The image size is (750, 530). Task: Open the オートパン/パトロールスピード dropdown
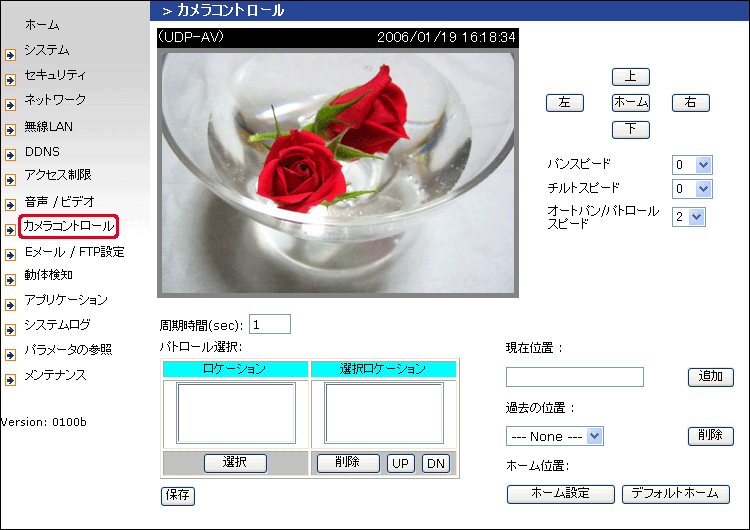click(x=688, y=217)
